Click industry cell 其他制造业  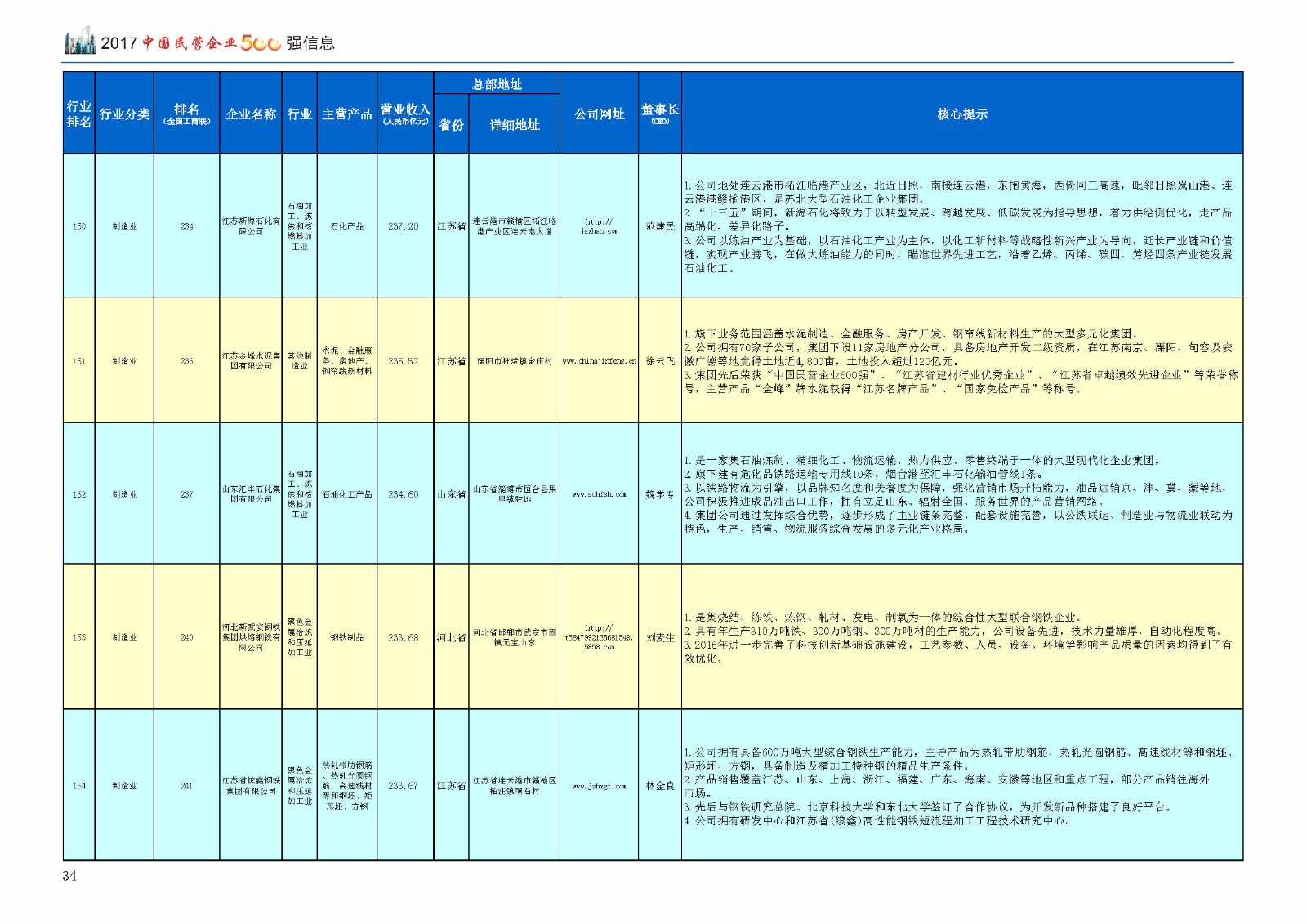(x=300, y=361)
